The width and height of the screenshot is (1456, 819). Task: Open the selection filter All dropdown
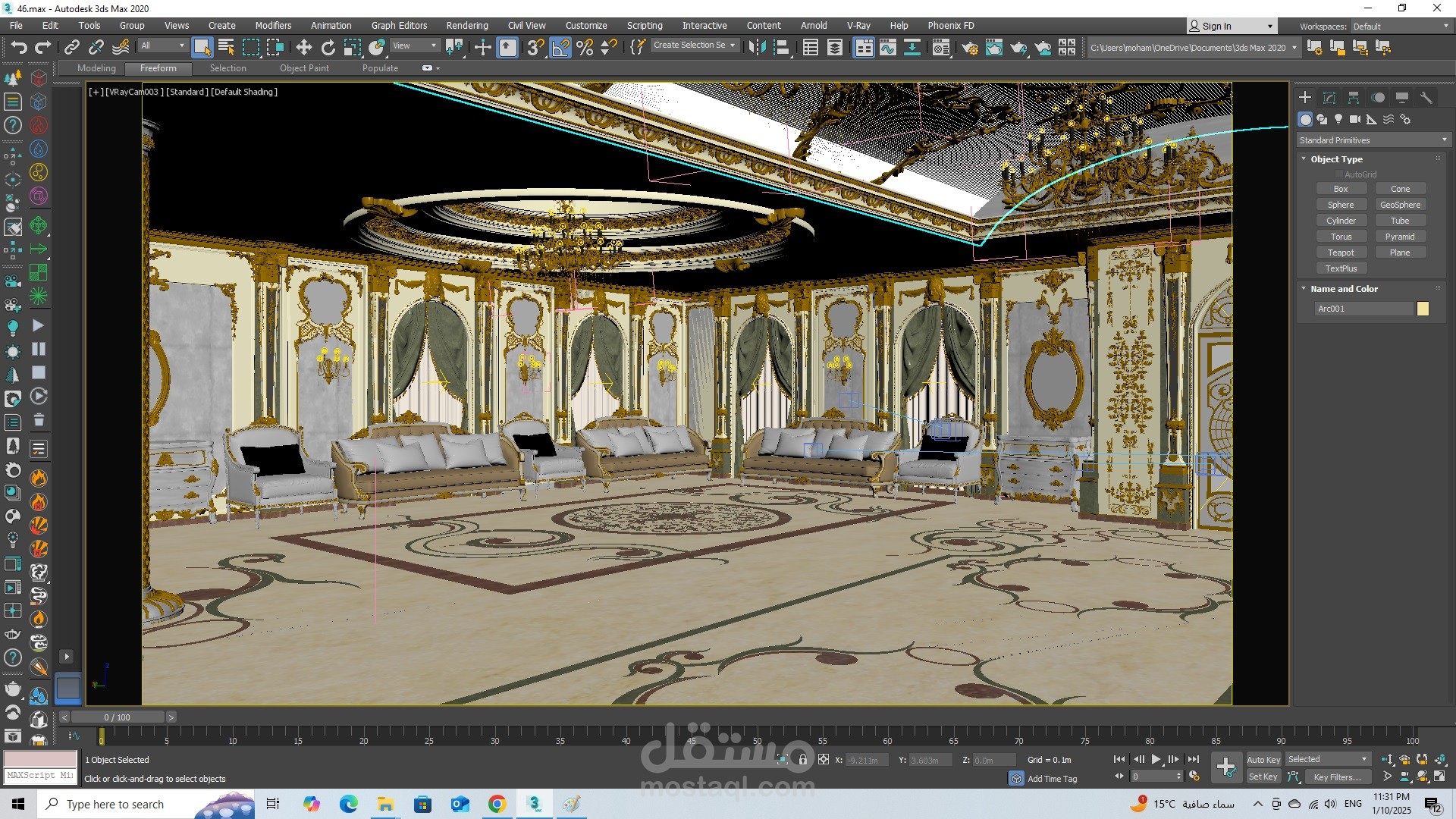(x=162, y=45)
